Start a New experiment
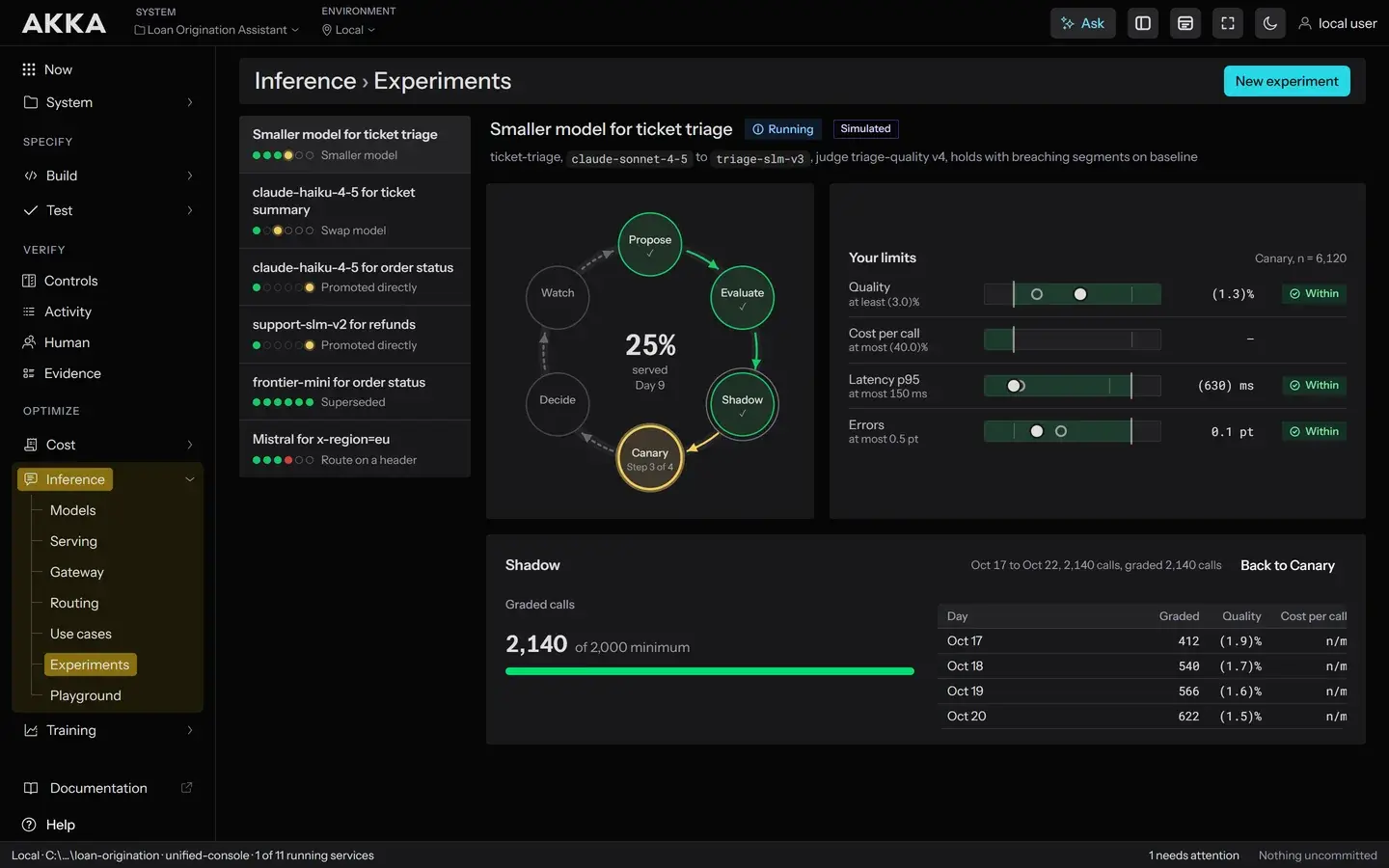The width and height of the screenshot is (1389, 868). pos(1287,81)
